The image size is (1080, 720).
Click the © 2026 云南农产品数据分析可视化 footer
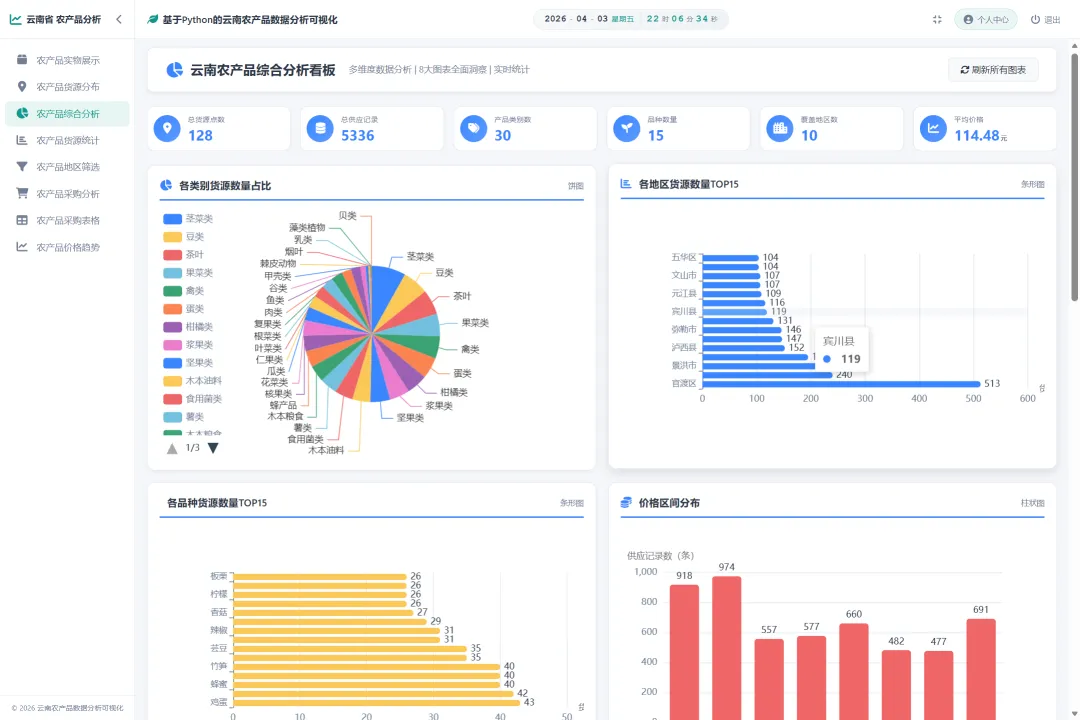67,708
